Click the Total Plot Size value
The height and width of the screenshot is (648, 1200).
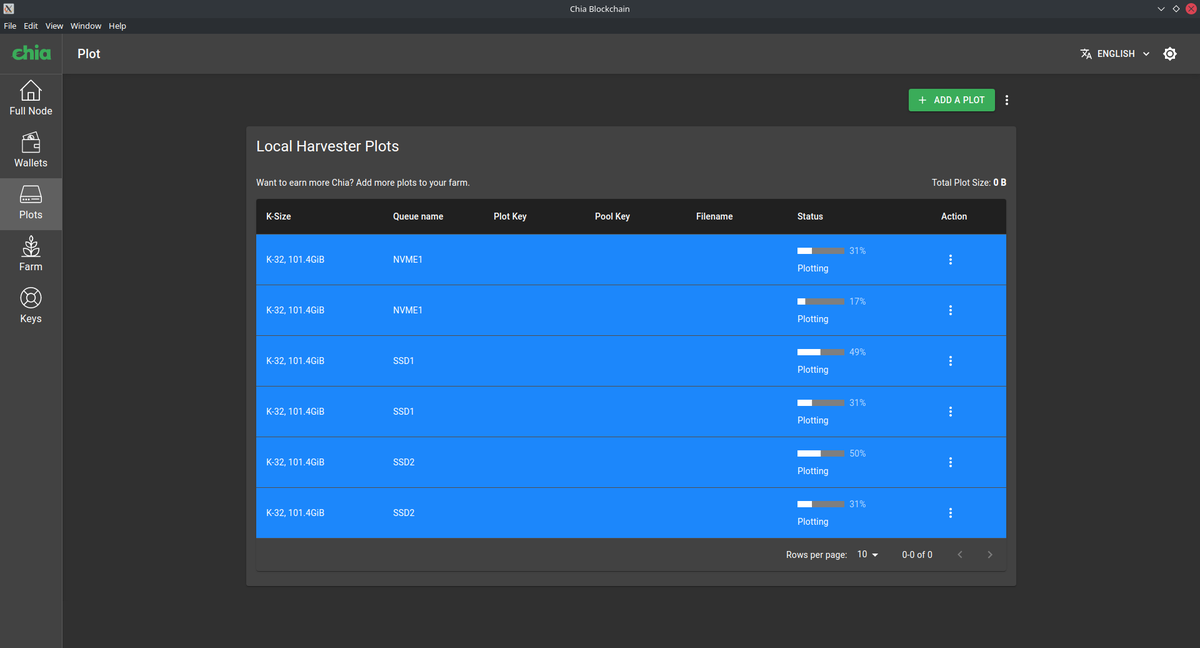coord(1000,183)
